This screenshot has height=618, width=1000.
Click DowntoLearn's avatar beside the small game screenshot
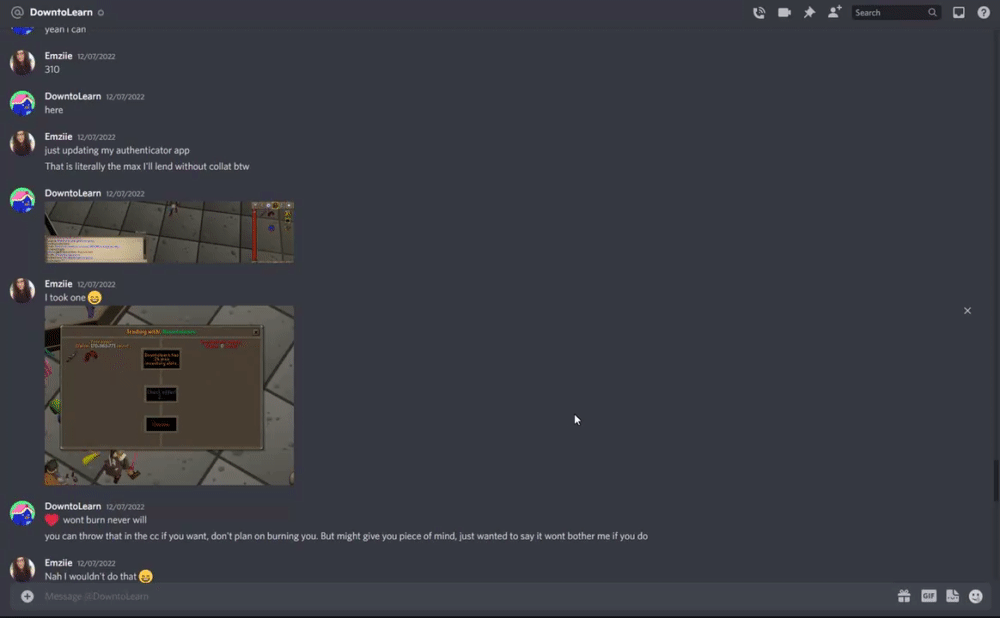coord(22,200)
